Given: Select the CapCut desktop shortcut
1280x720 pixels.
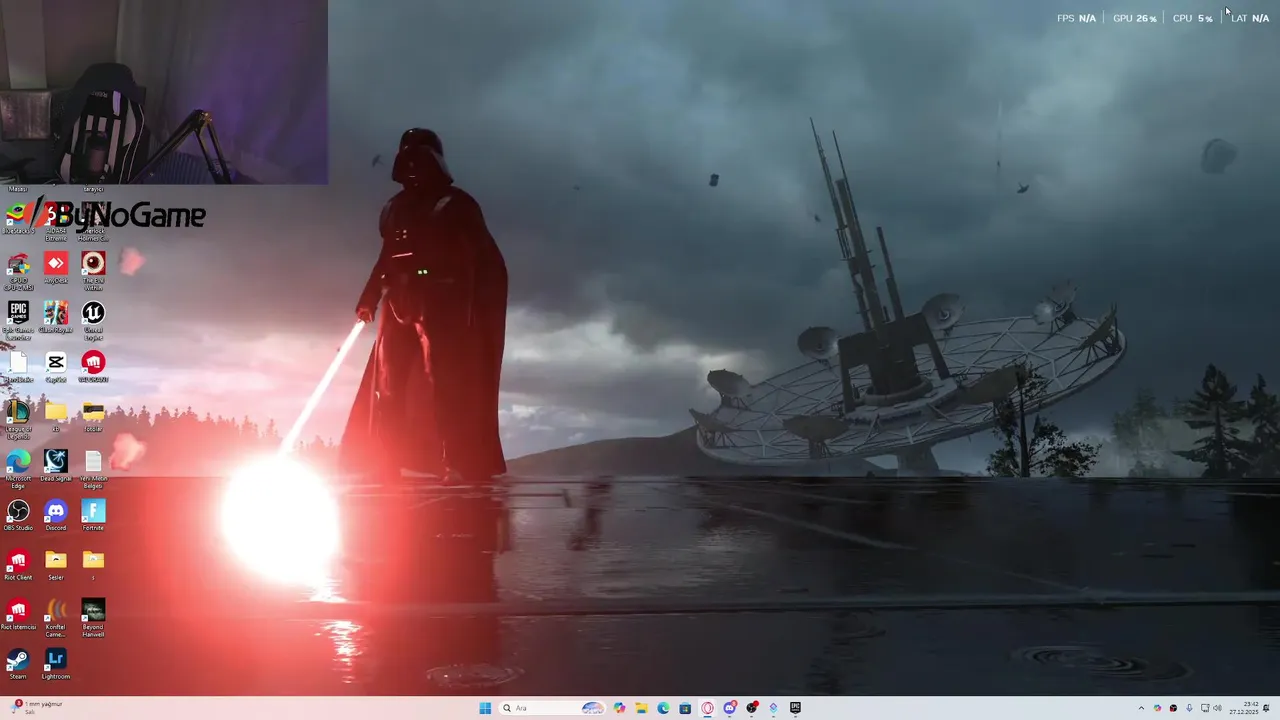Looking at the screenshot, I should pyautogui.click(x=56, y=367).
